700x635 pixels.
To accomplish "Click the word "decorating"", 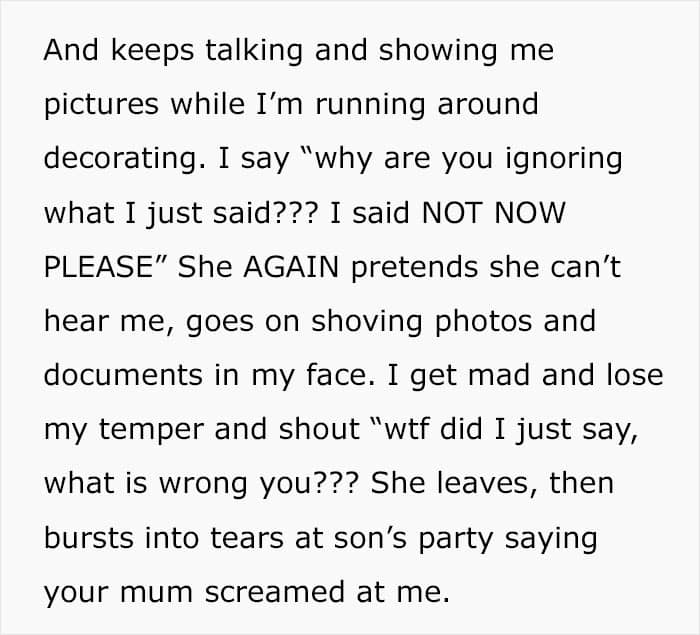I will [119, 159].
